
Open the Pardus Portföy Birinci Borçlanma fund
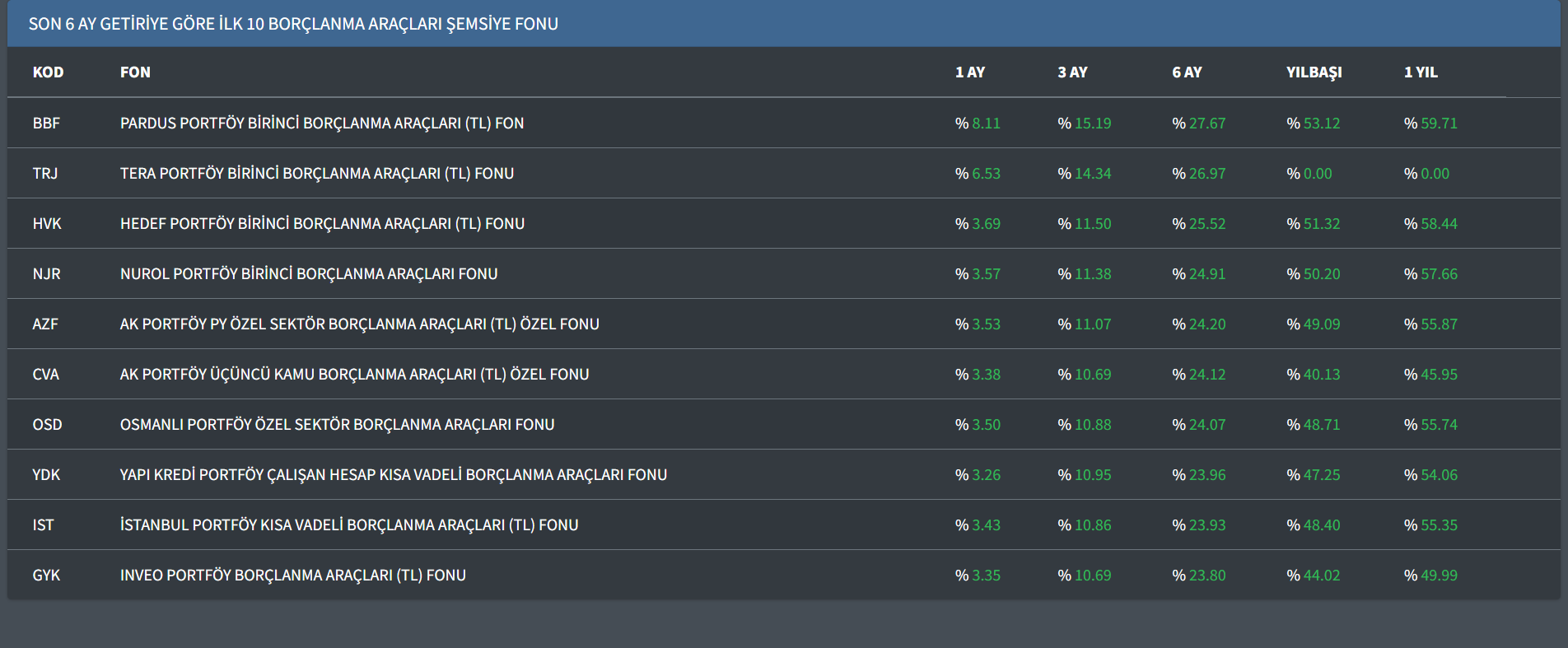tap(321, 124)
